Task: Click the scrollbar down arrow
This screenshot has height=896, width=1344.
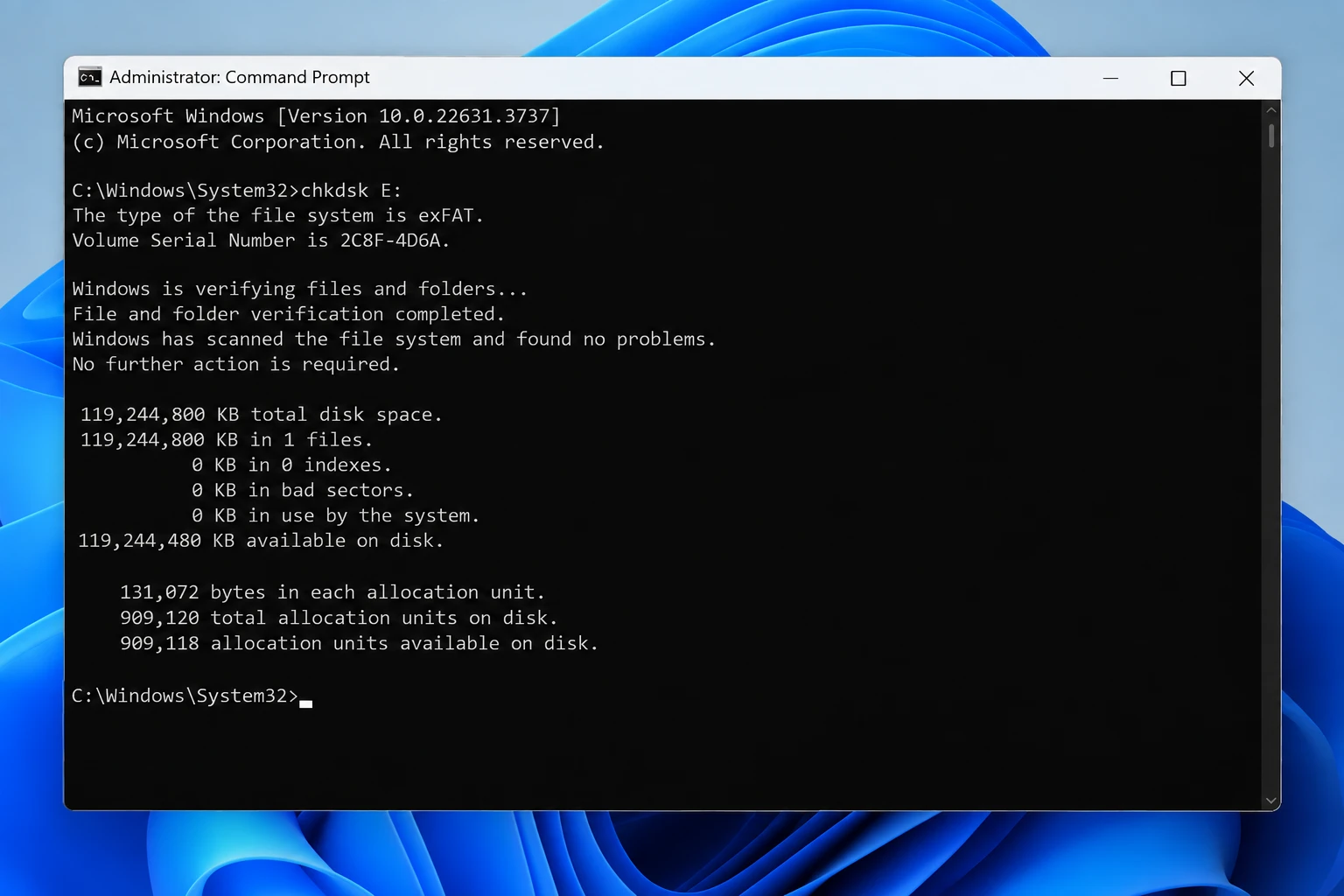Action: click(1271, 801)
